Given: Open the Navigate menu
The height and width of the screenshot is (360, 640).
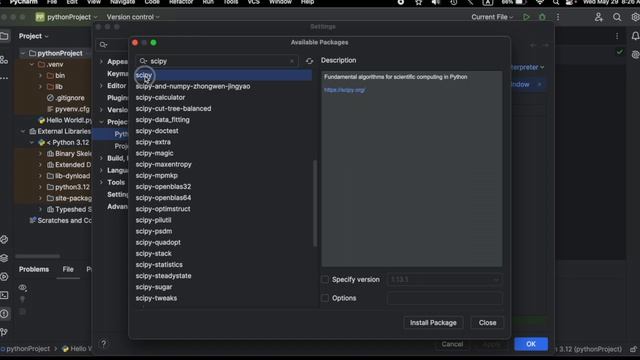Looking at the screenshot, I should coord(122,2).
